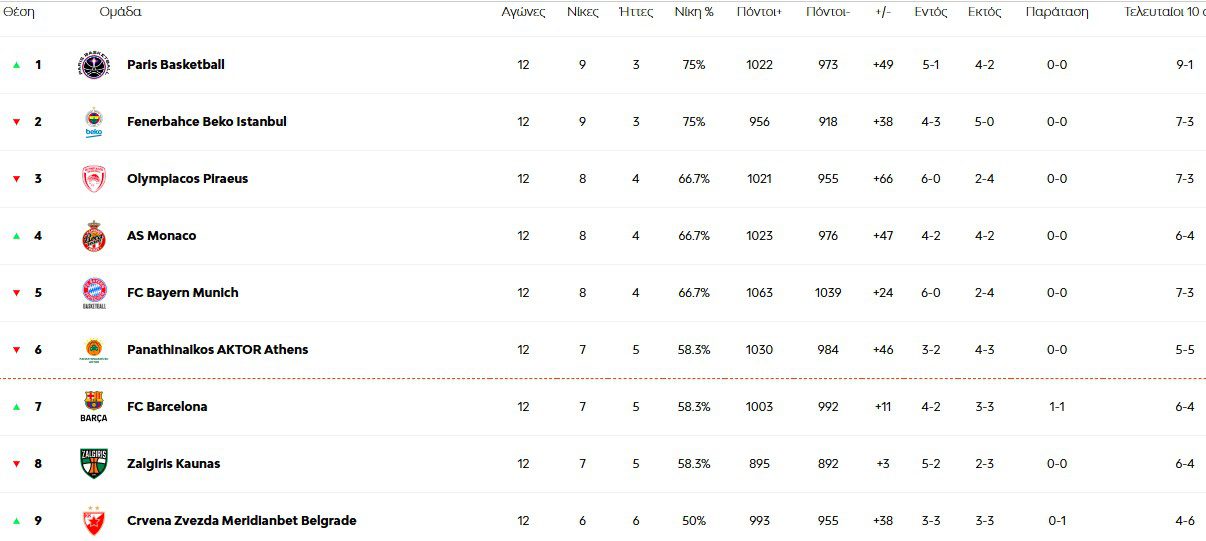Viewport: 1206px width, 541px height.
Task: Click the Panathinaikos AKTOR Athens logo
Action: tap(93, 350)
